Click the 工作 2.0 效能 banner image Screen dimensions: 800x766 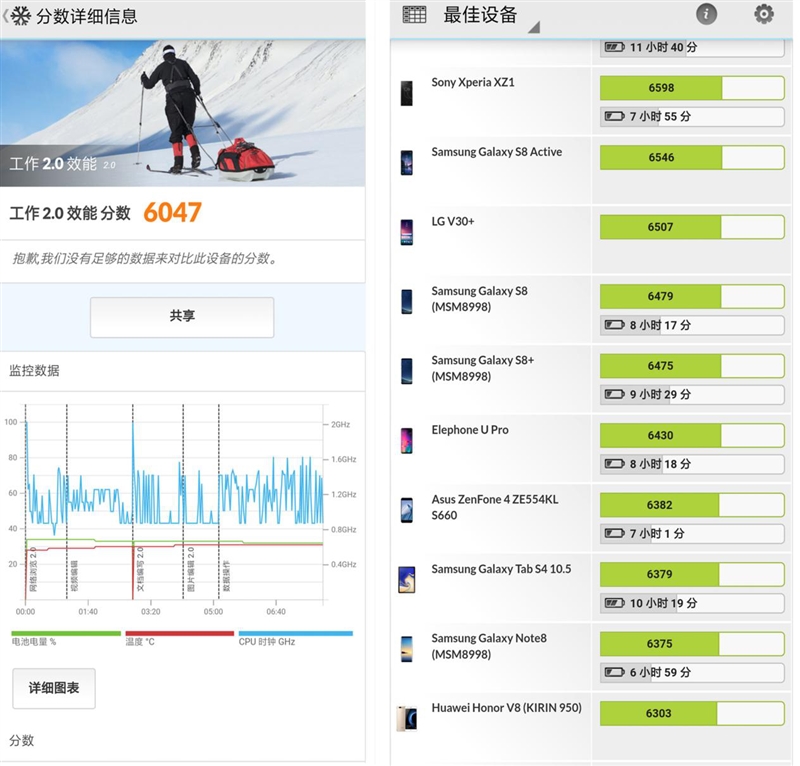(182, 113)
